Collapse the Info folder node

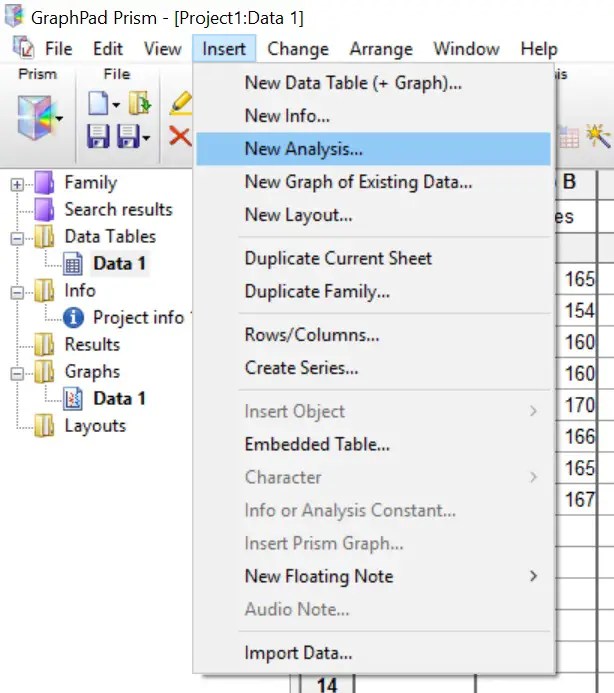click(x=17, y=293)
